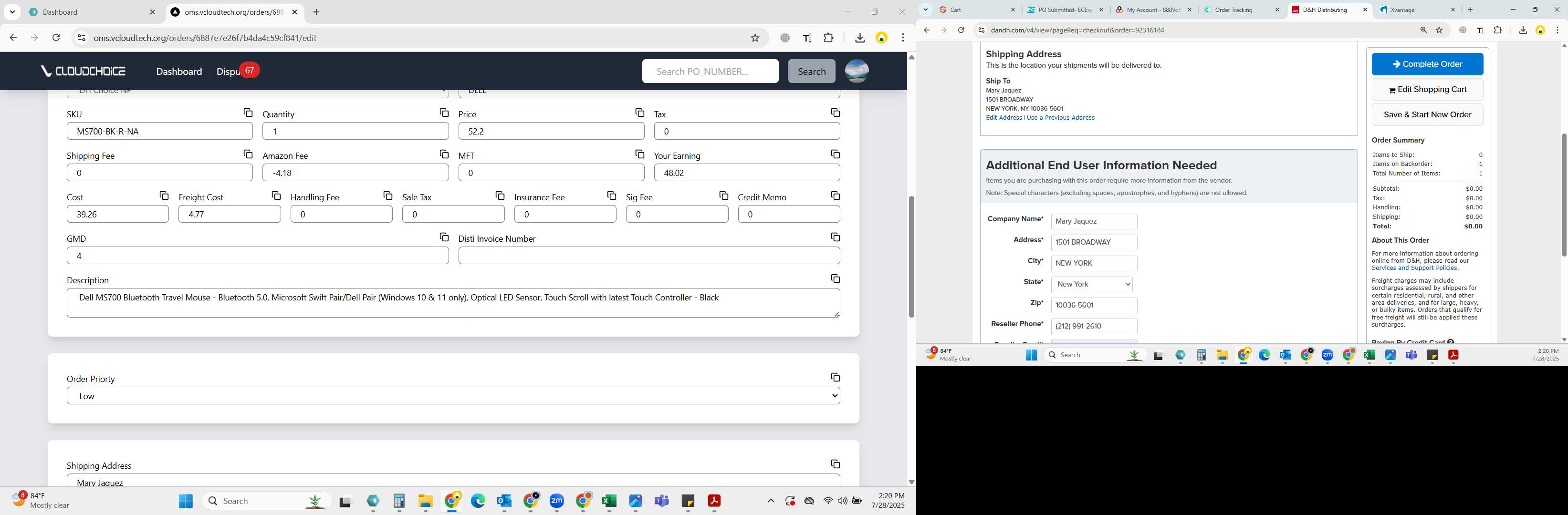1568x515 pixels.
Task: Click the Company Name input field
Action: pyautogui.click(x=1094, y=221)
